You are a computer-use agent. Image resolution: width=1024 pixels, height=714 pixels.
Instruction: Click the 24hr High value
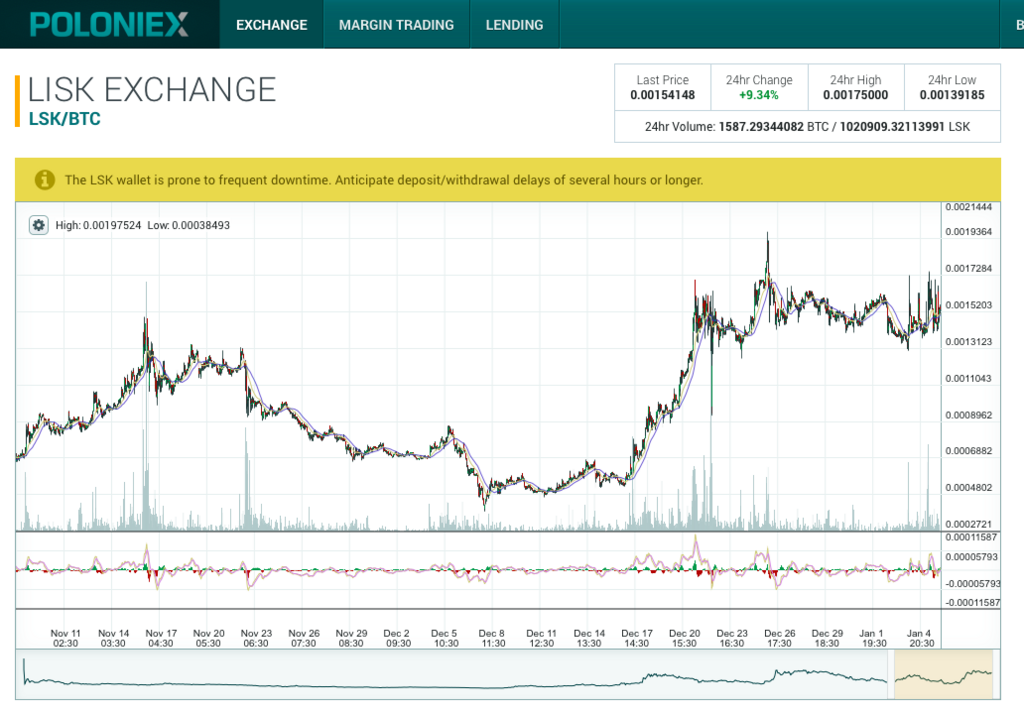click(x=855, y=96)
